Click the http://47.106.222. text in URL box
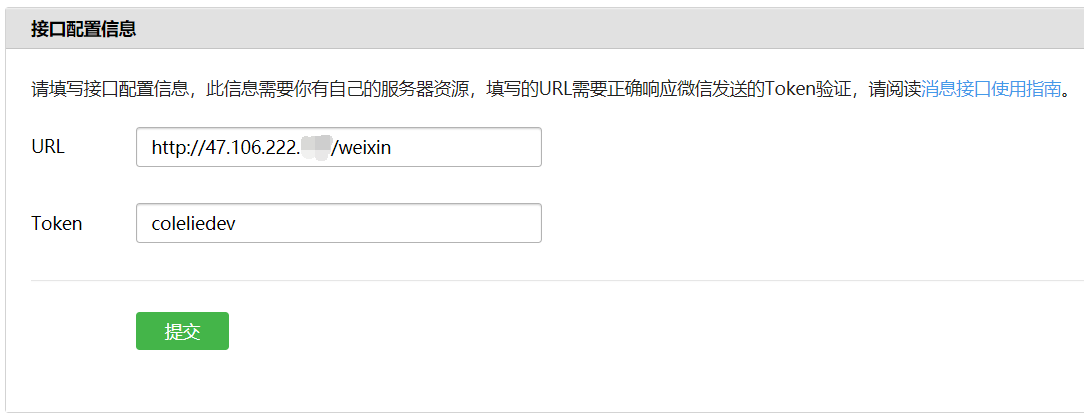This screenshot has height=420, width=1084. pyautogui.click(x=226, y=147)
